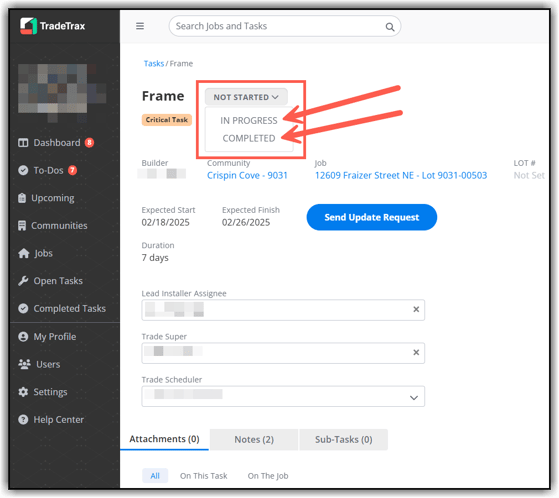
Task: Clear the Lead Installer Assignee field
Action: pyautogui.click(x=416, y=309)
